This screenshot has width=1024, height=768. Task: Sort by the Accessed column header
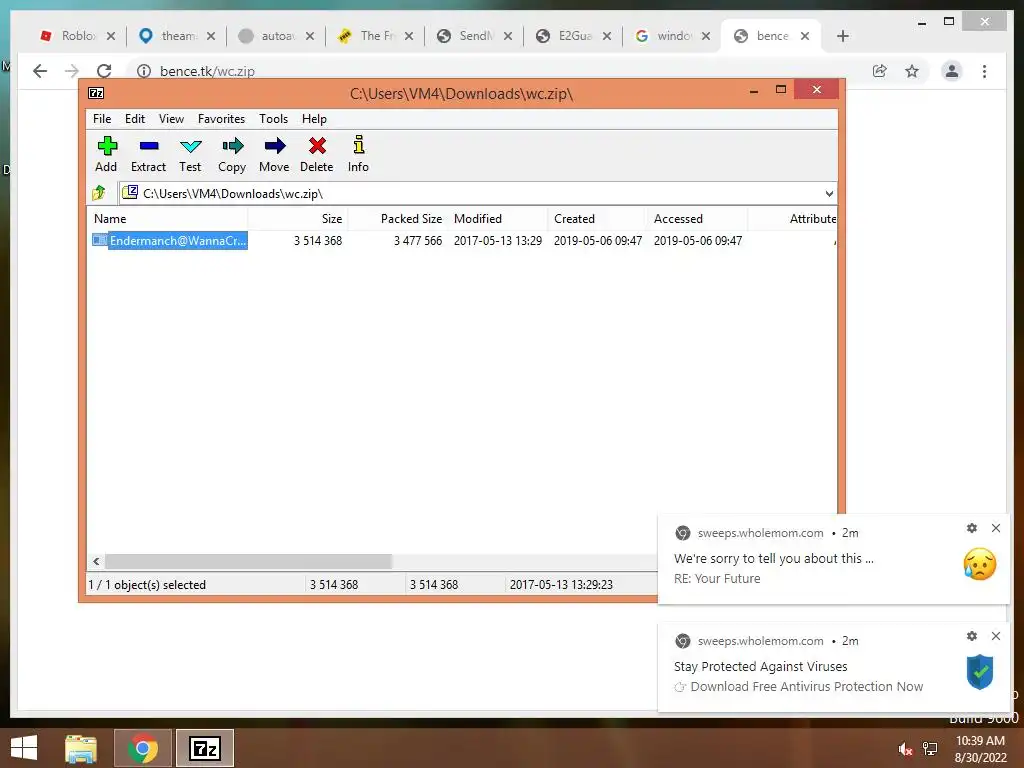(697, 219)
